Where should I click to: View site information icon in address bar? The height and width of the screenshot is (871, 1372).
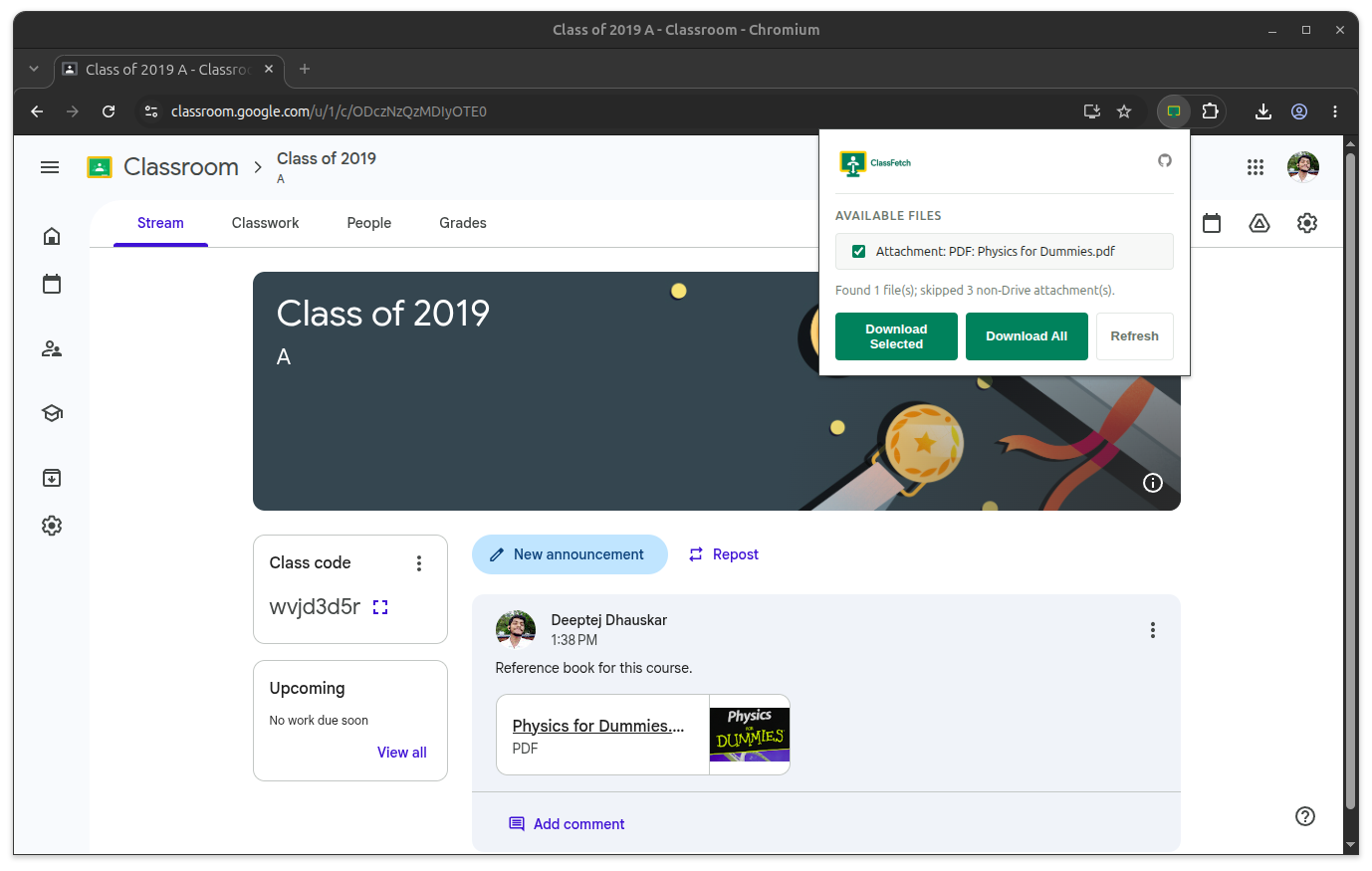(x=151, y=111)
